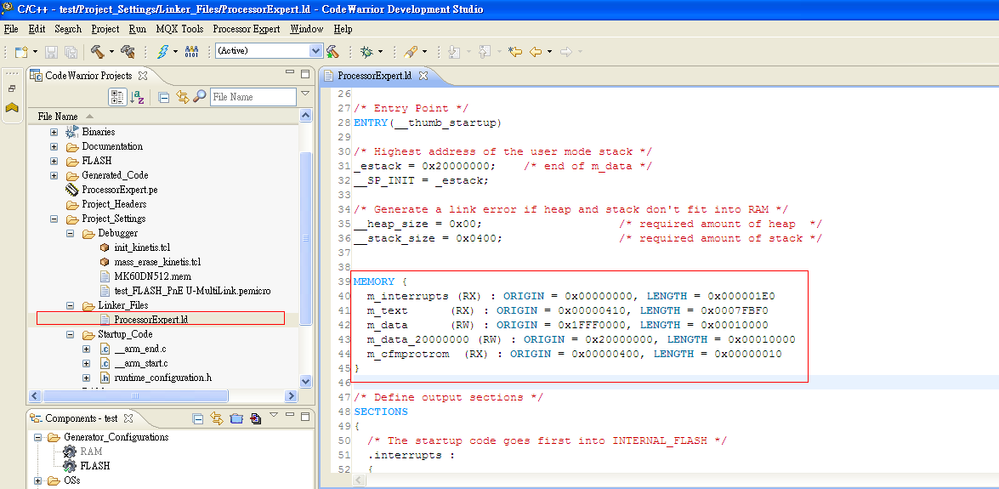
Task: Open the Back history dropdown arrow
Action: click(549, 52)
